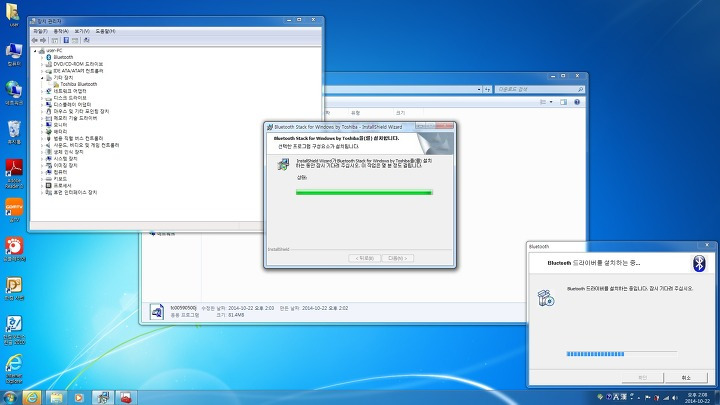The image size is (720, 405).
Task: Select the 모니터 tree item
Action: coord(60,125)
